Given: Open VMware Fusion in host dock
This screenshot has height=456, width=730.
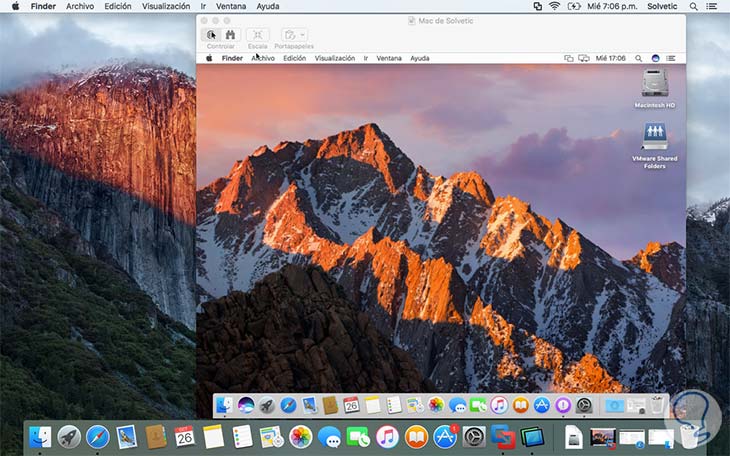Looking at the screenshot, I should (x=503, y=437).
